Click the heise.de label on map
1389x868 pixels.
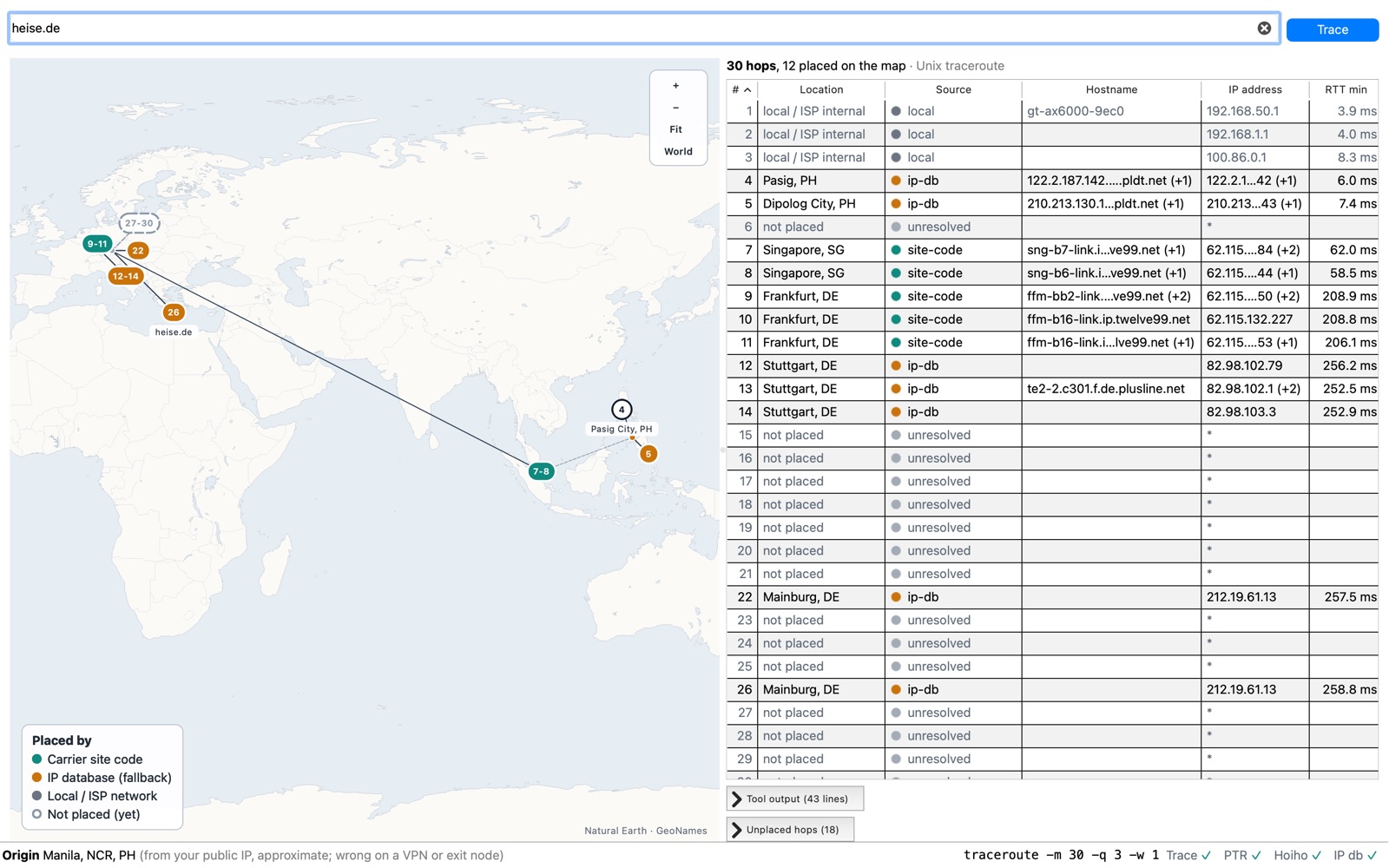pyautogui.click(x=174, y=332)
